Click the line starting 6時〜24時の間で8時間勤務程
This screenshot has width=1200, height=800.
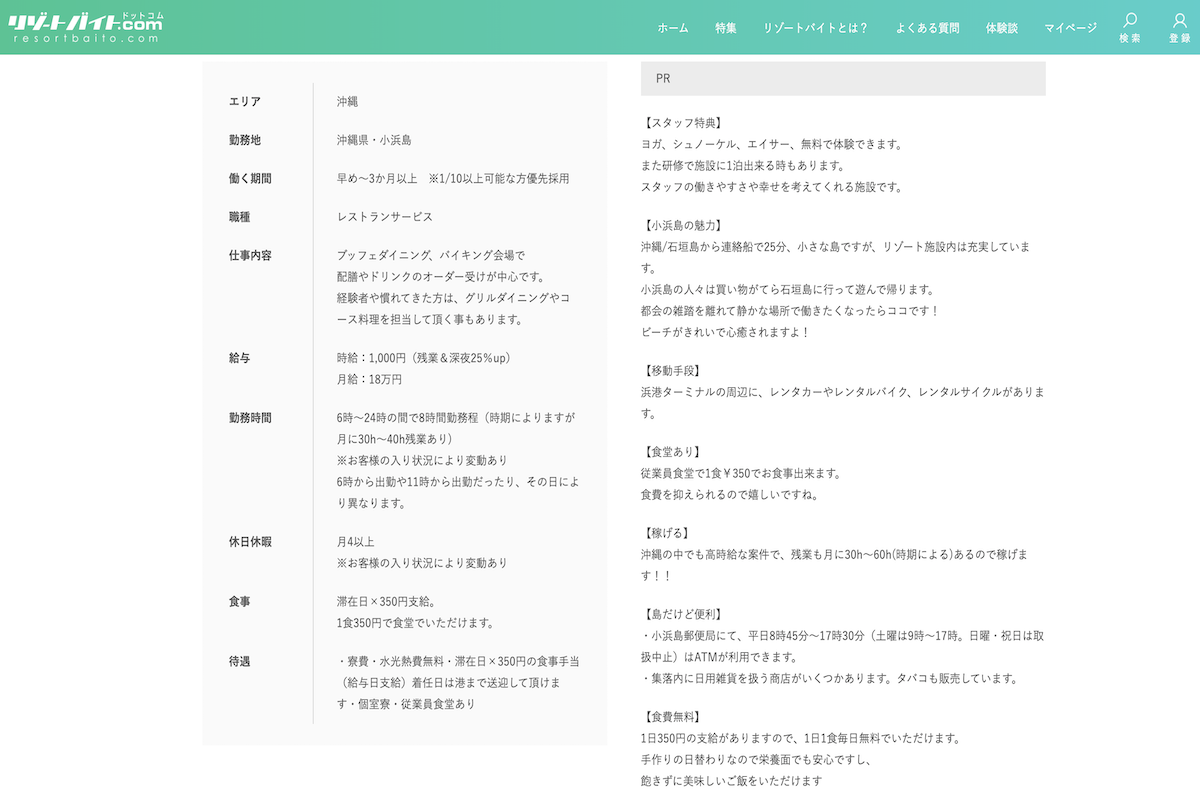[x=456, y=417]
